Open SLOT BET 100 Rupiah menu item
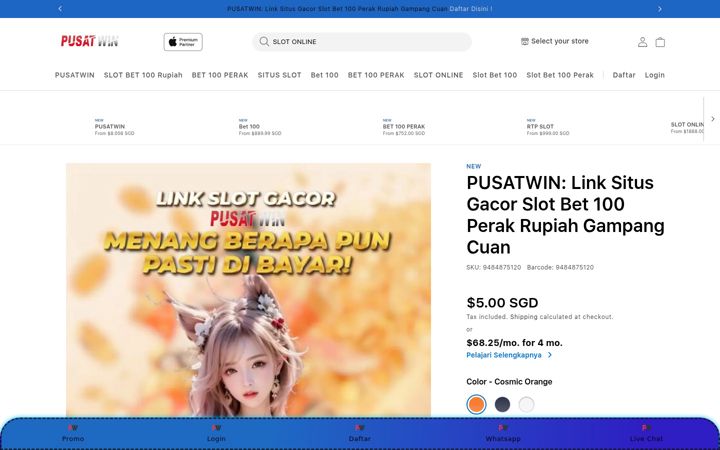 click(143, 75)
